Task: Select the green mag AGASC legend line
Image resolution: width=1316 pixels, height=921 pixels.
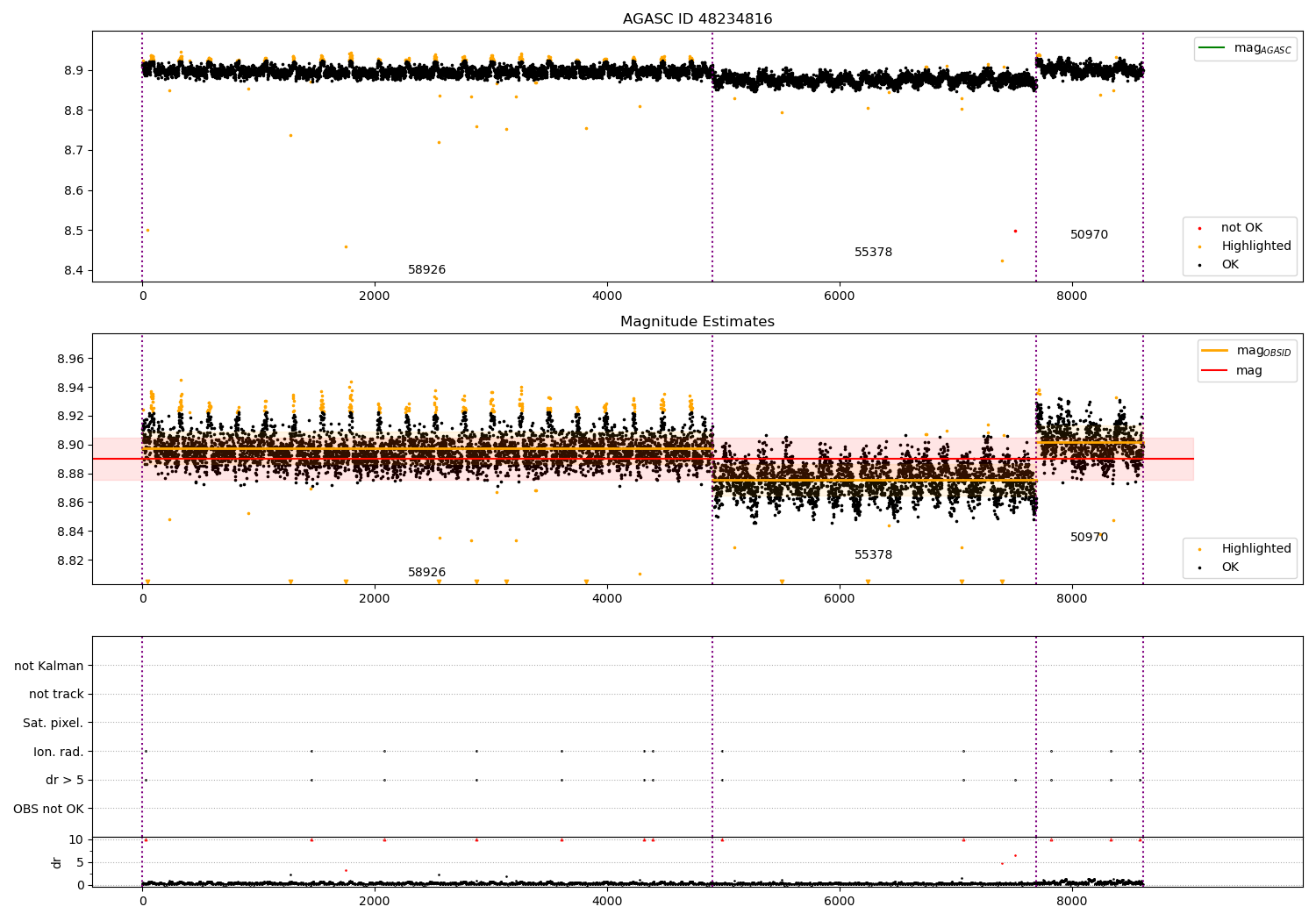Action: (1212, 47)
